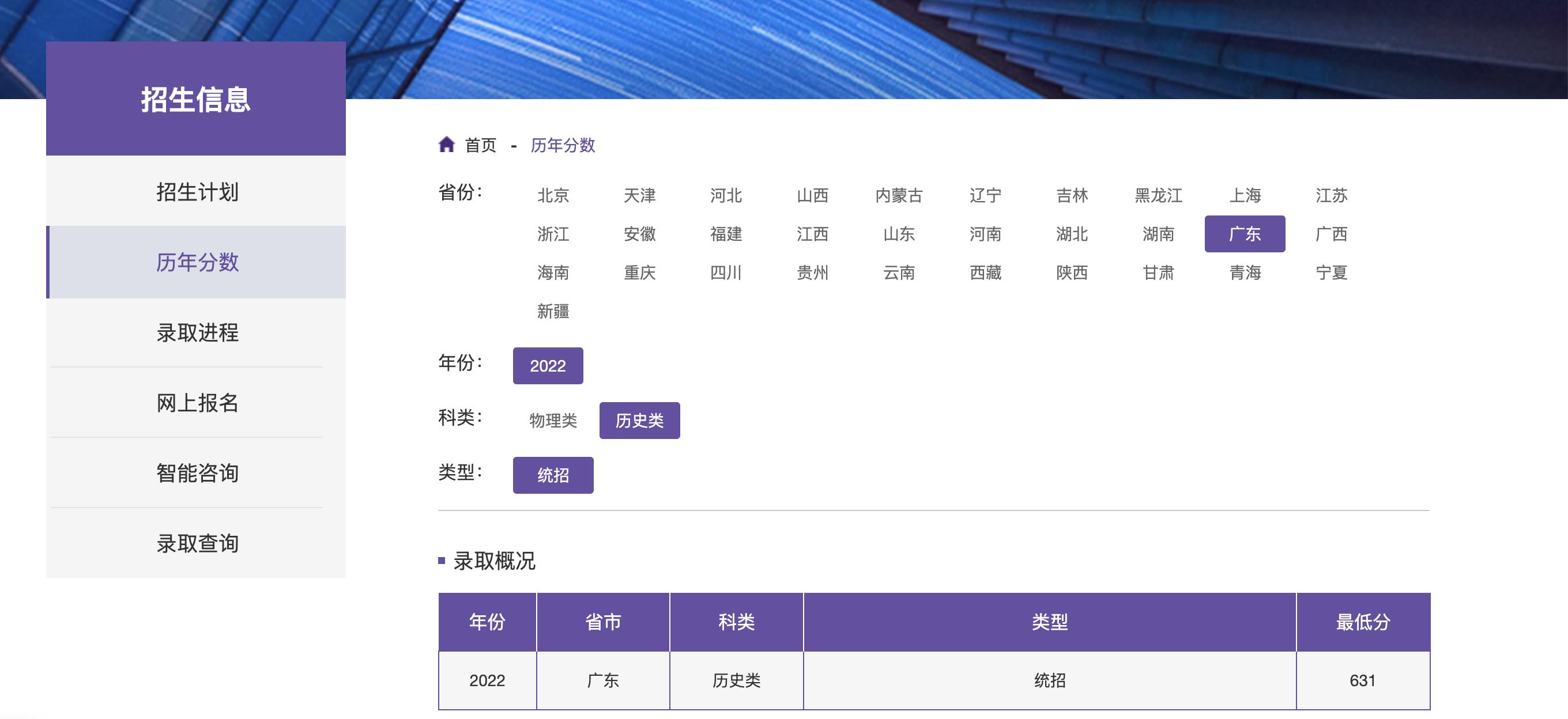This screenshot has height=719, width=1568.
Task: Choose 福建 province filter
Action: pyautogui.click(x=726, y=233)
